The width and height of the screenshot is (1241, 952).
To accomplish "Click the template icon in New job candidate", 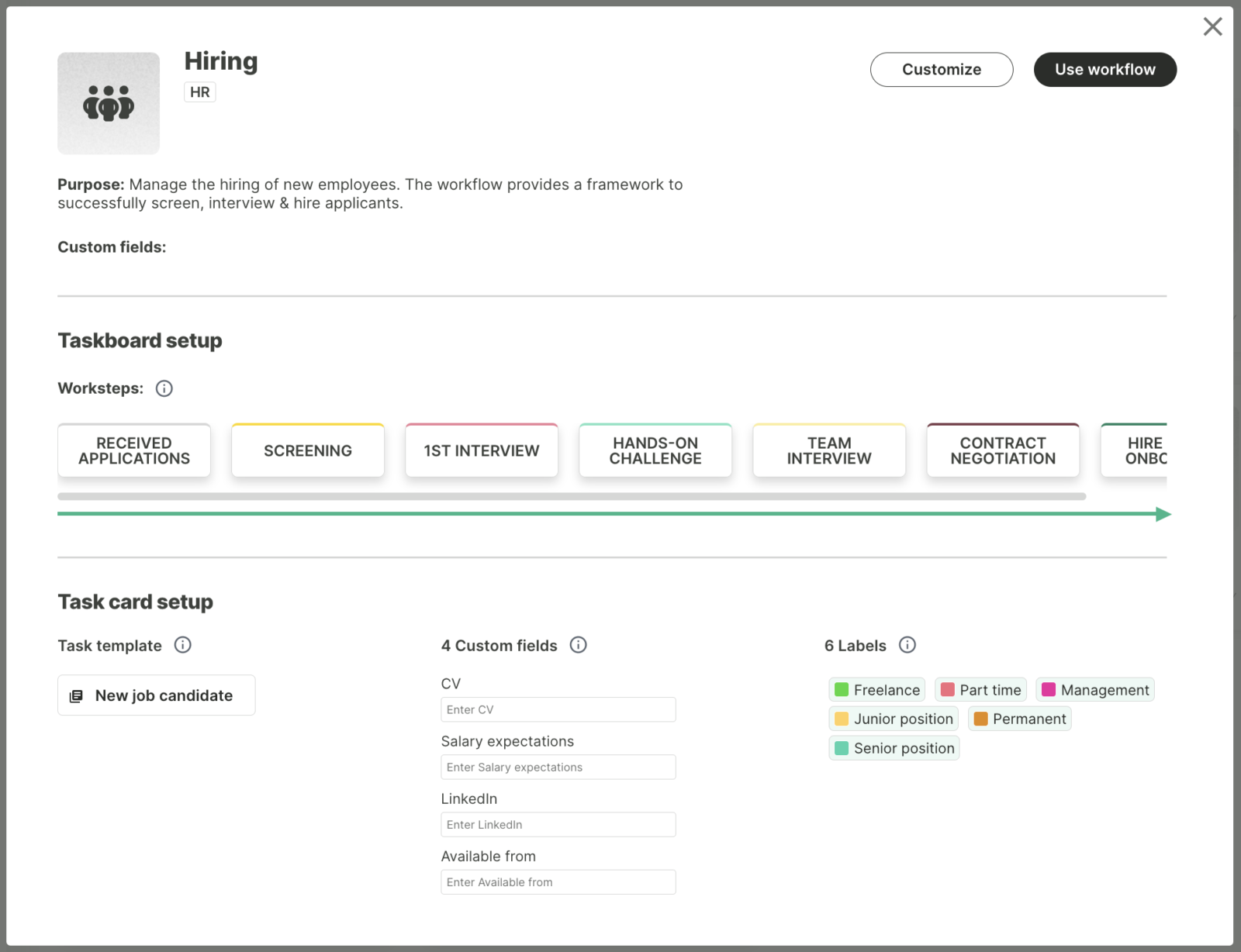I will click(76, 696).
